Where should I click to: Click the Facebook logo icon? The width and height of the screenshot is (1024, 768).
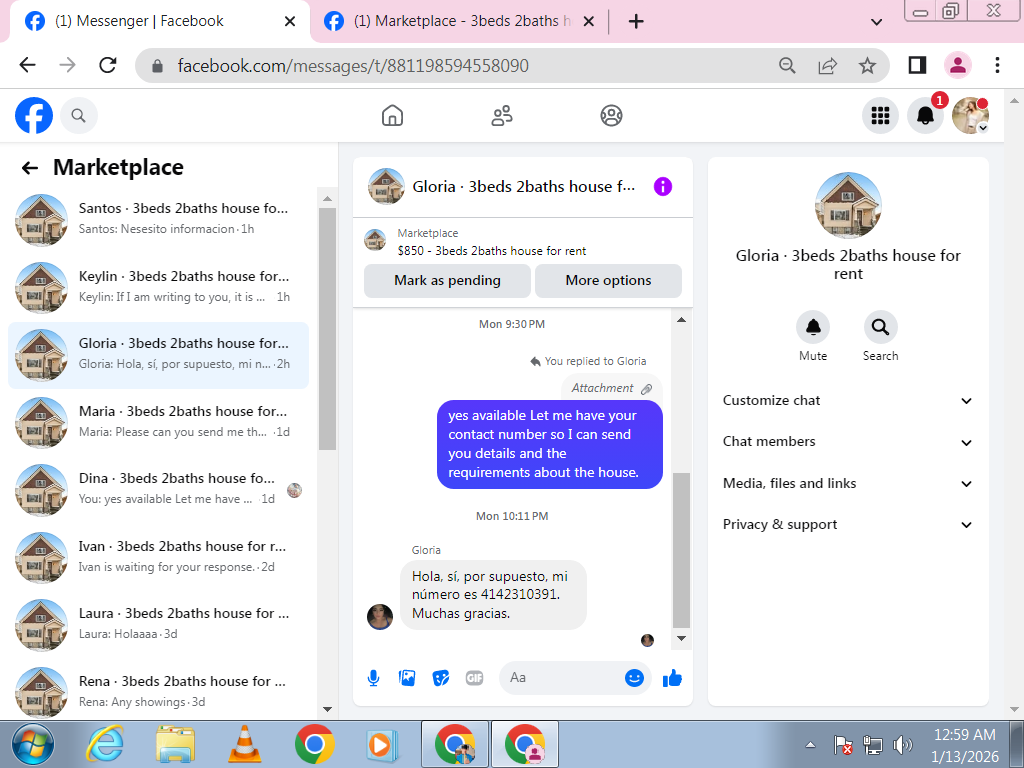(34, 116)
